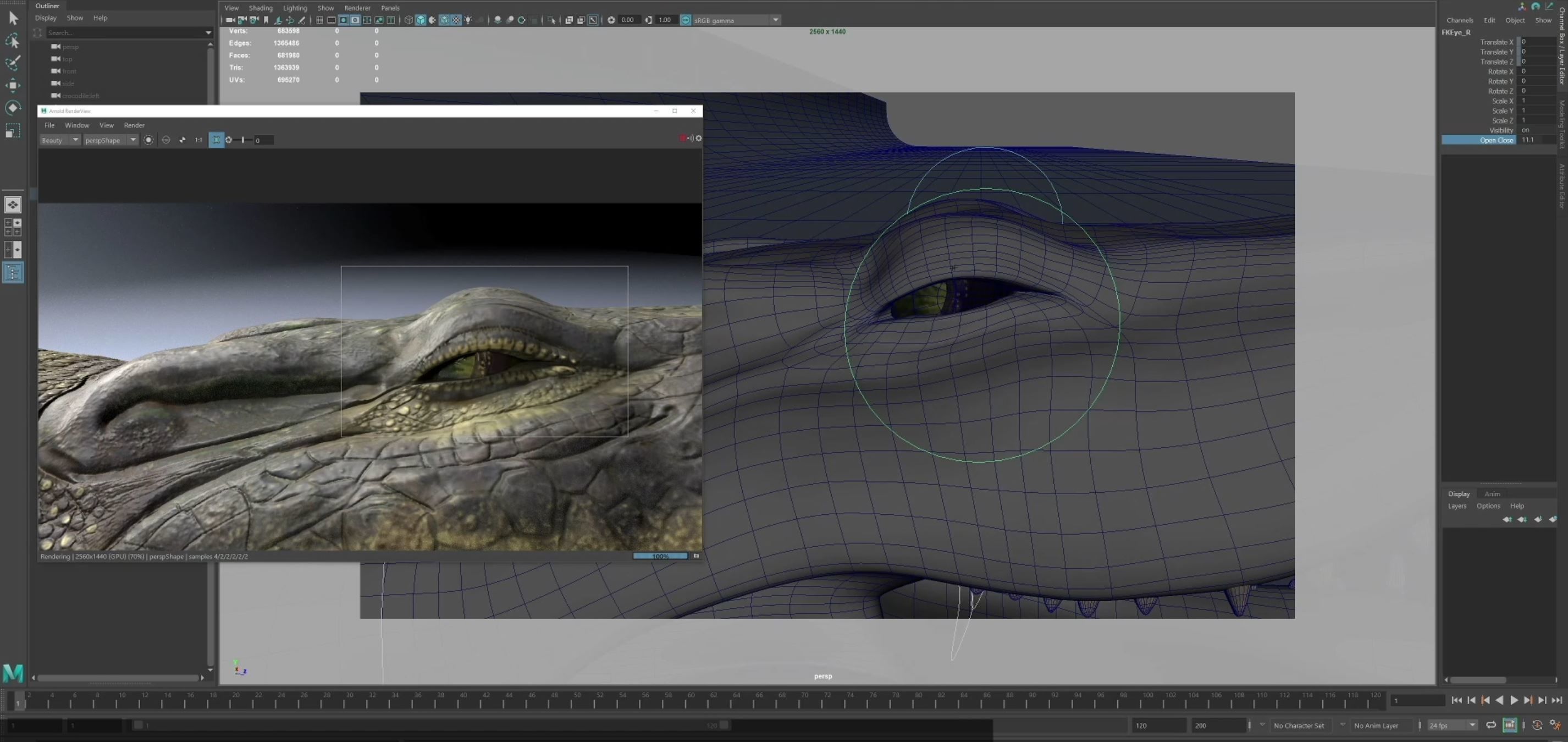Screen dimensions: 1568x742
Task: Open No Character Set dropdown arrow
Action: coord(1262,725)
